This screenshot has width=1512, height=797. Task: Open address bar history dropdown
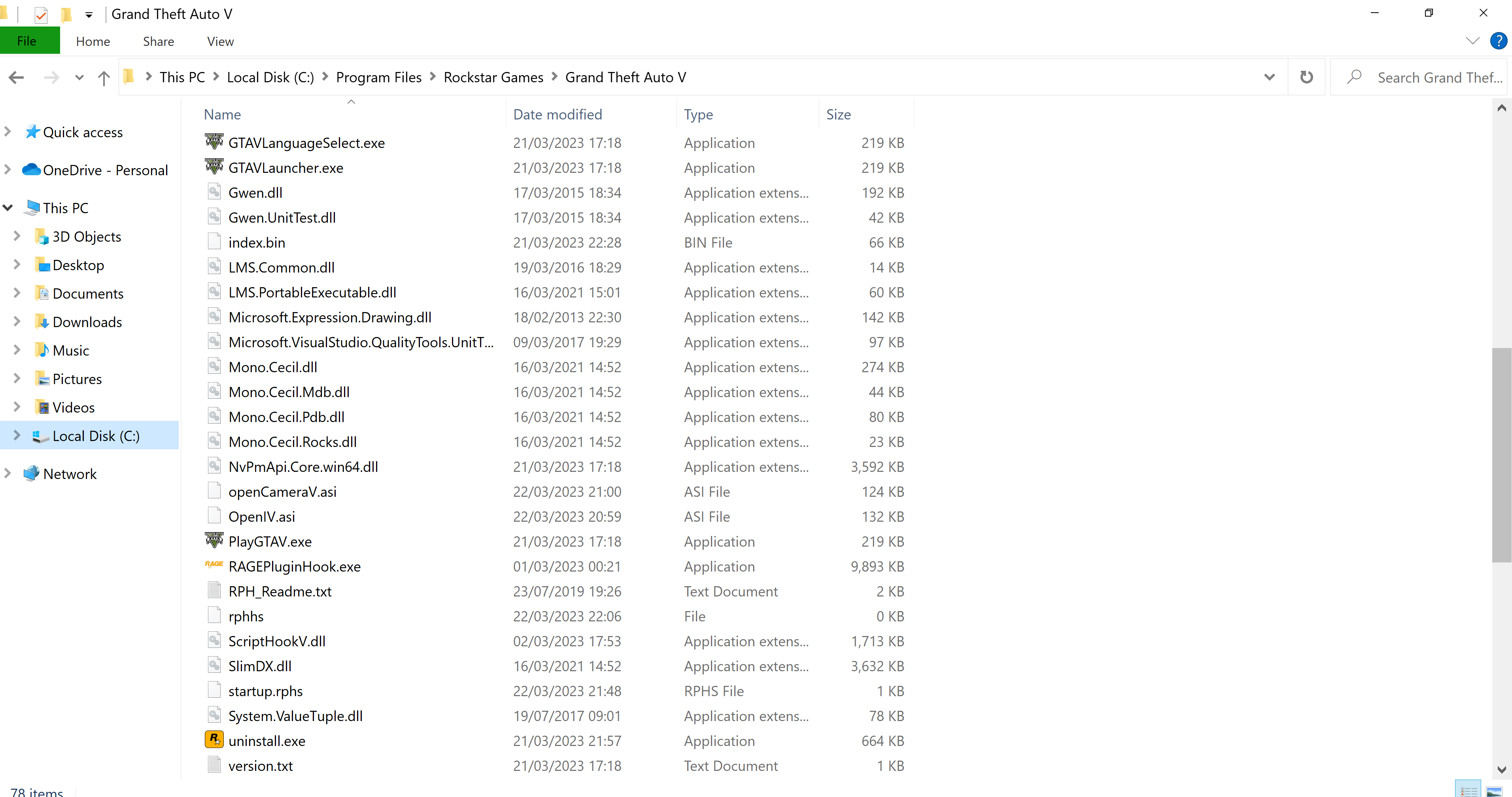coord(1269,77)
